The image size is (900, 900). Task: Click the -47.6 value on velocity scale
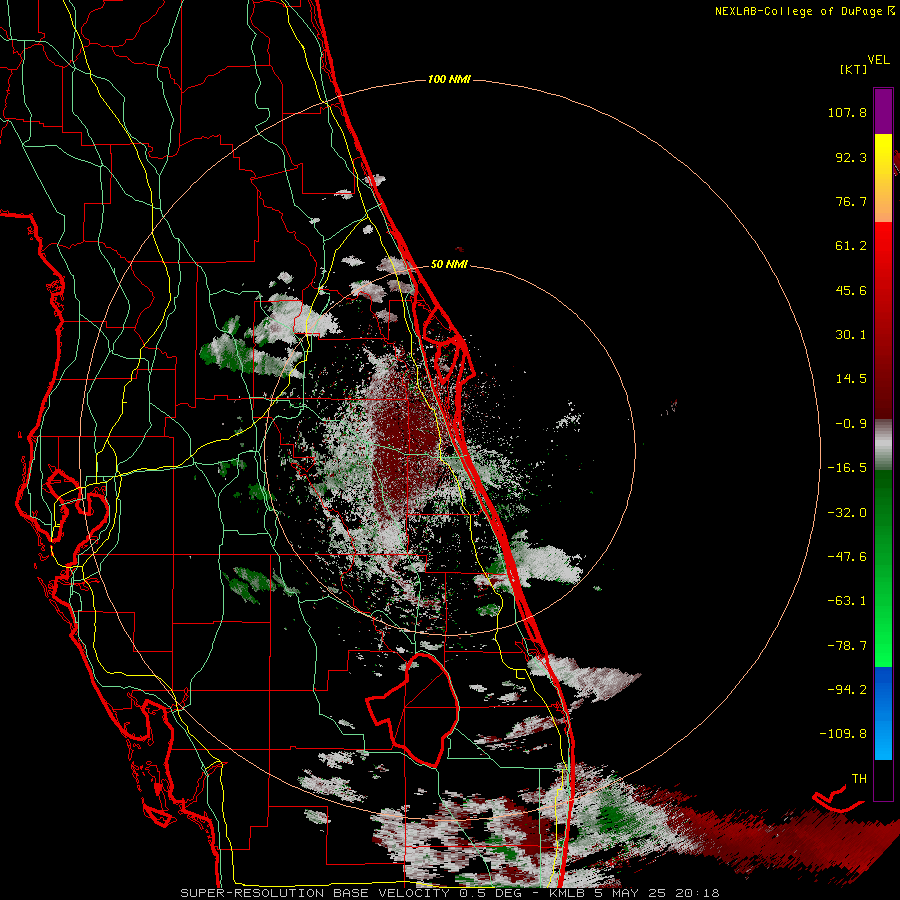[847, 557]
